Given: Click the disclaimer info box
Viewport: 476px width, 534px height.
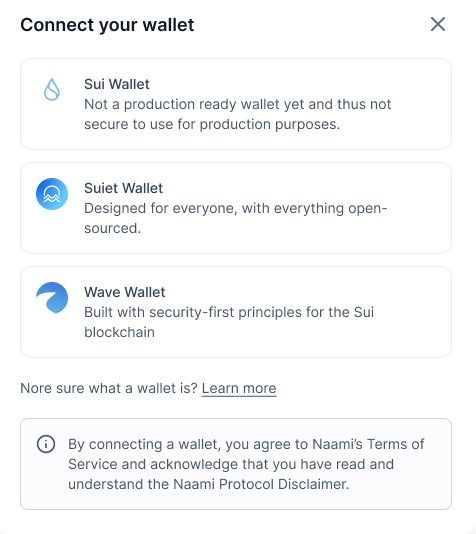Looking at the screenshot, I should coord(236,464).
